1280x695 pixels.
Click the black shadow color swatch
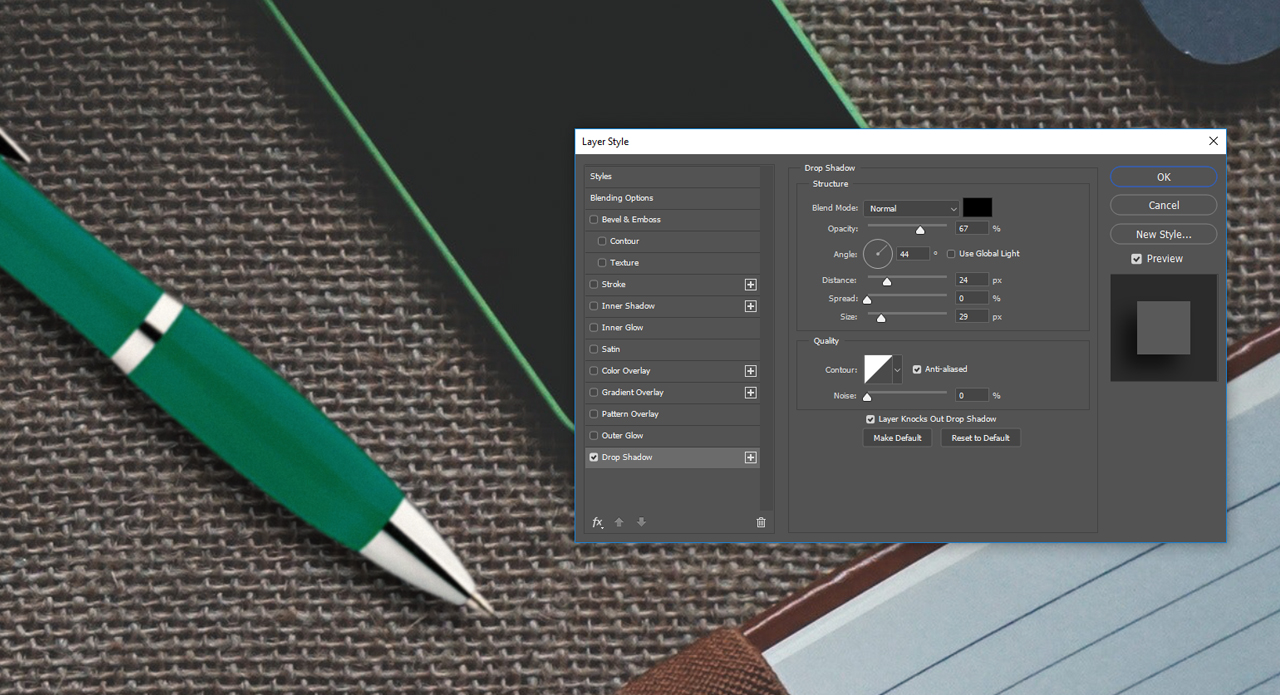(x=977, y=208)
